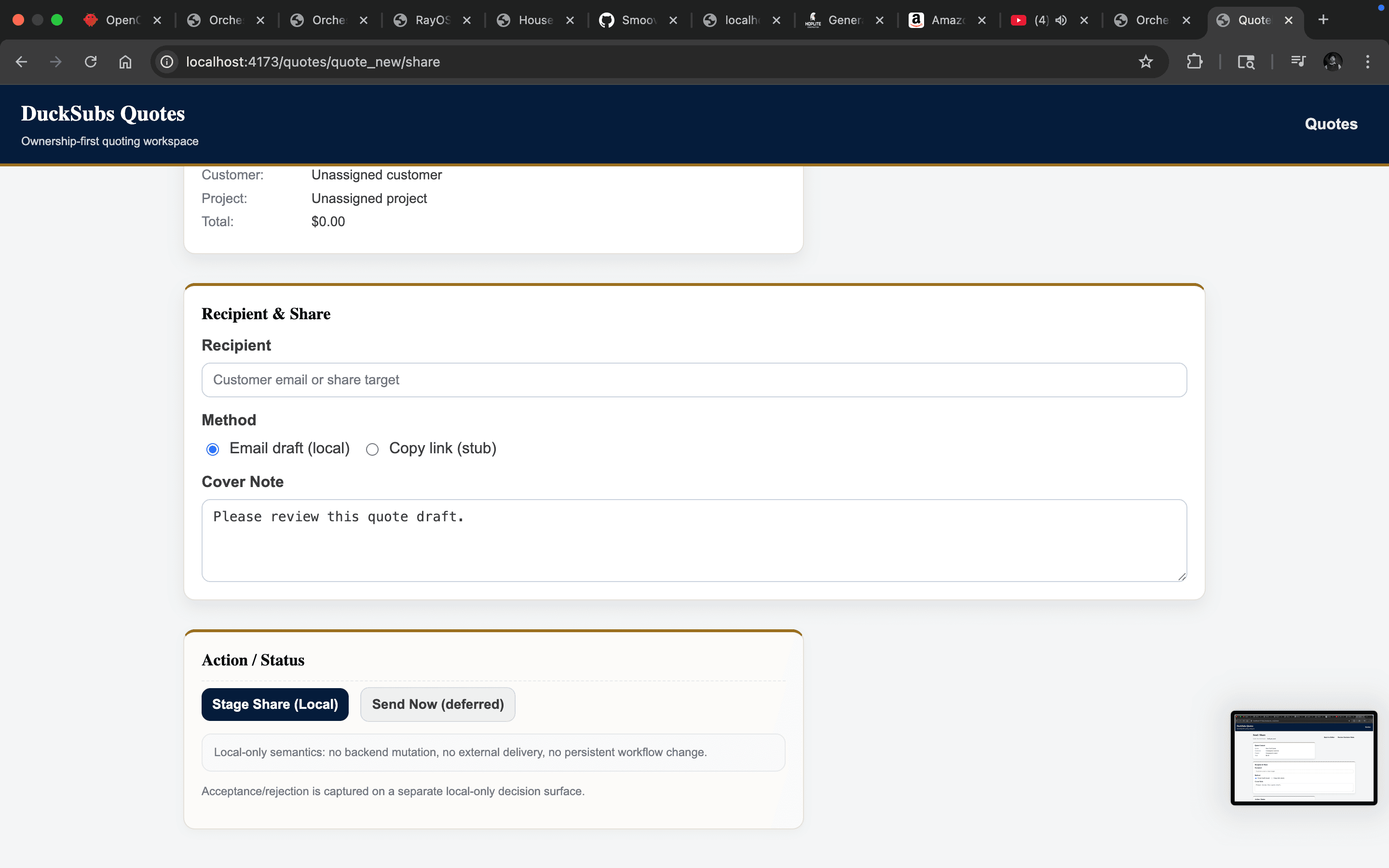
Task: Open Chrome three-dot menu
Action: point(1368,62)
